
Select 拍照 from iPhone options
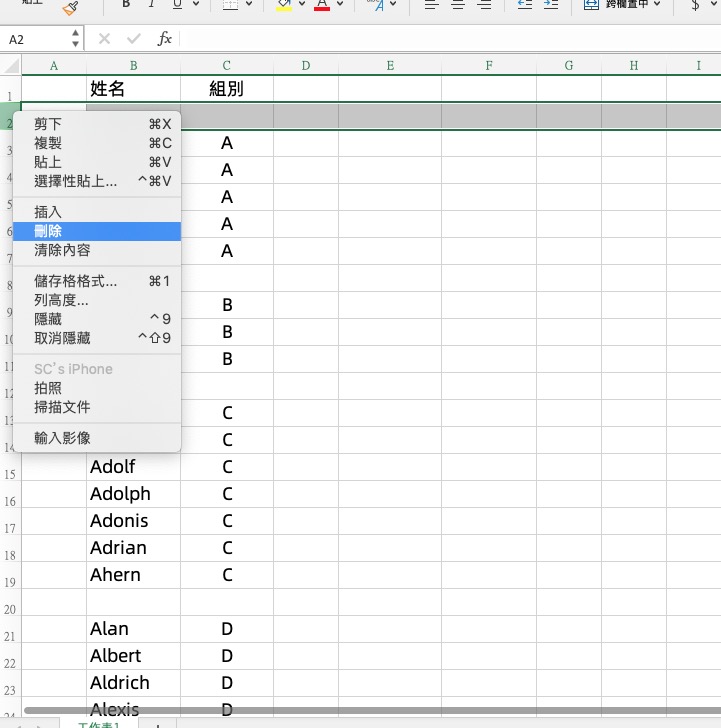[97, 388]
